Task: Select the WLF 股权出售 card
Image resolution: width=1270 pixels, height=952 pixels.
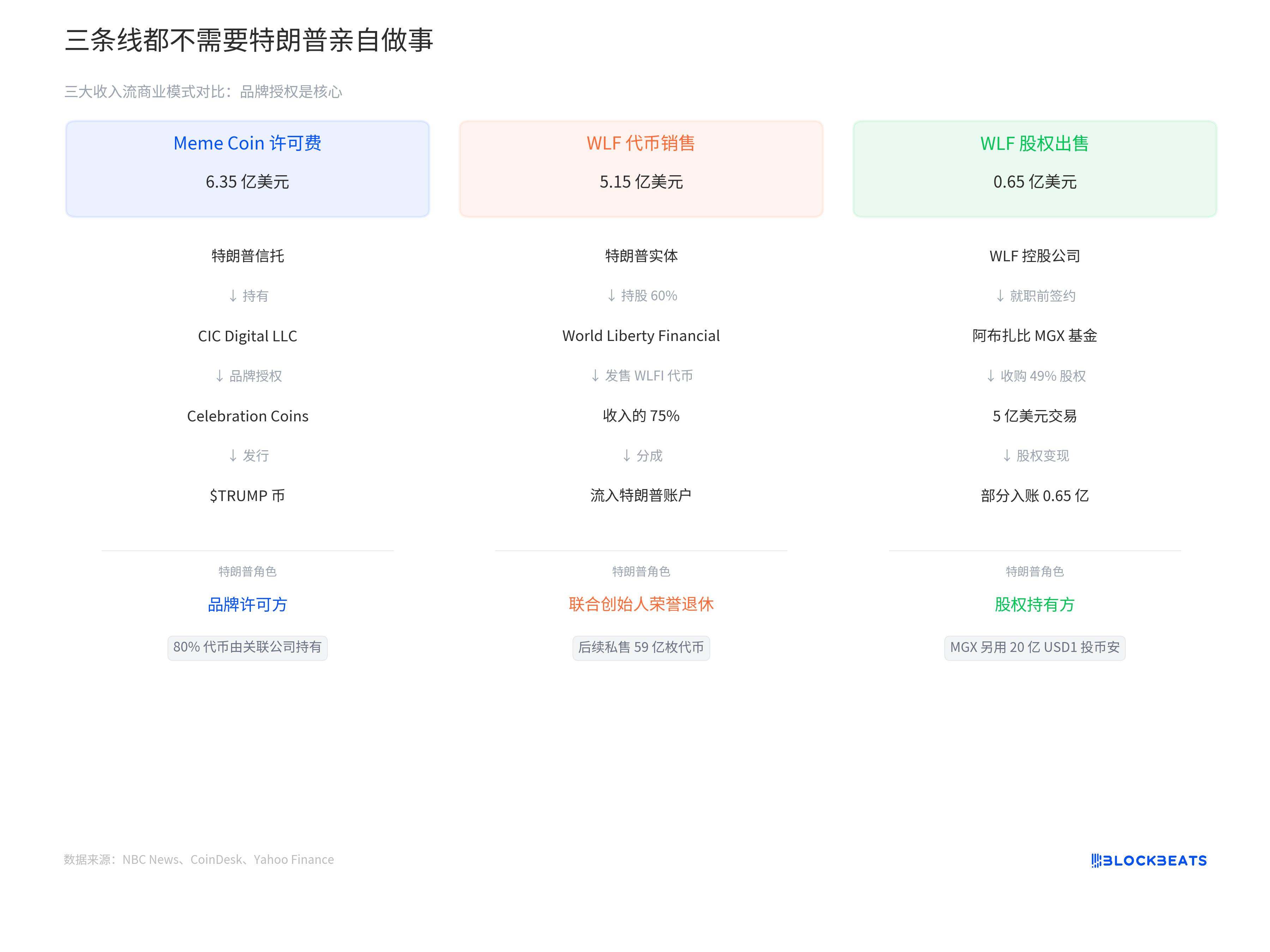Action: 1035,169
